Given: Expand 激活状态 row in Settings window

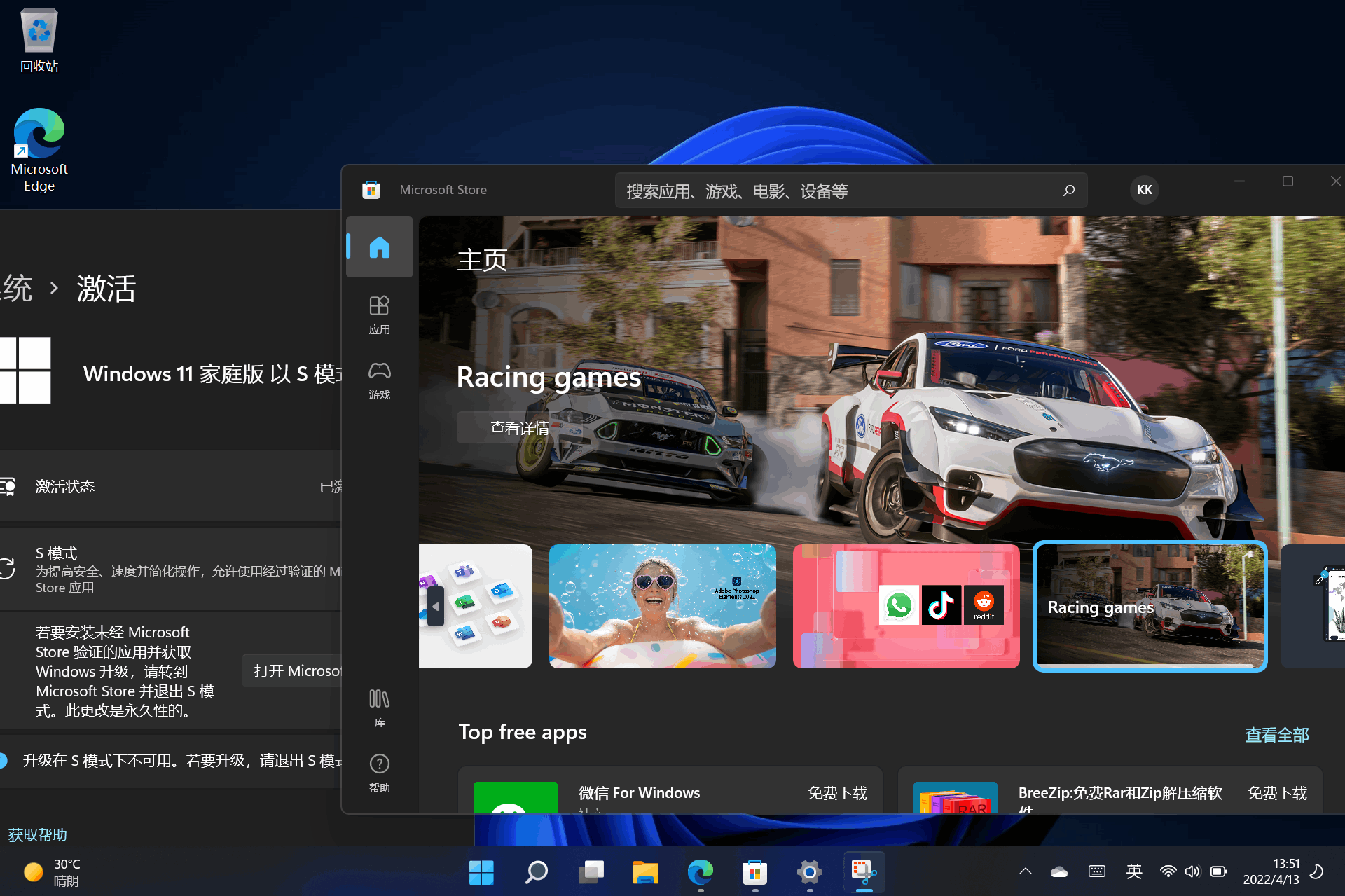Looking at the screenshot, I should (x=170, y=486).
